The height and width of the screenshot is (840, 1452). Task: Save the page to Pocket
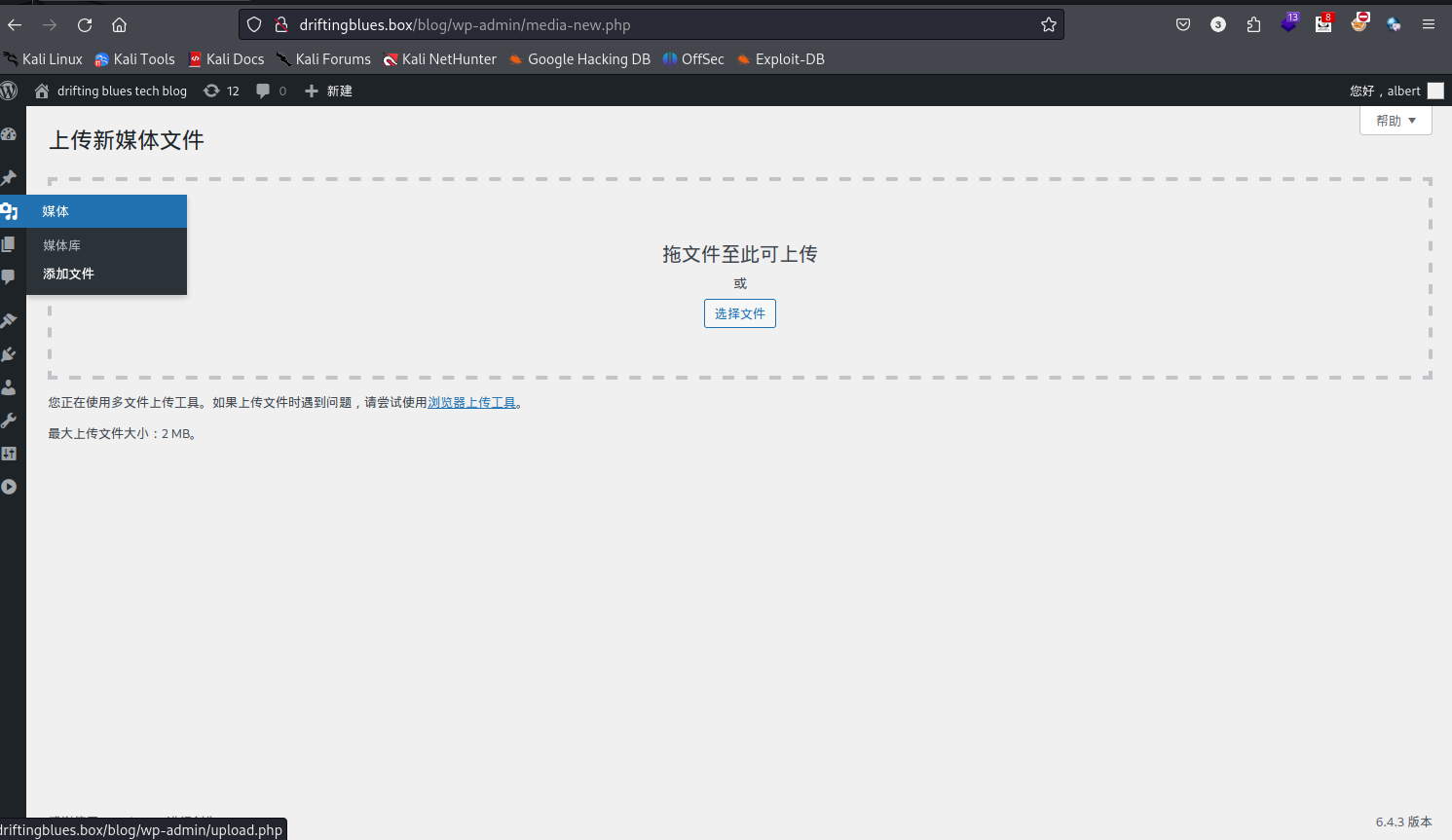pos(1183,24)
